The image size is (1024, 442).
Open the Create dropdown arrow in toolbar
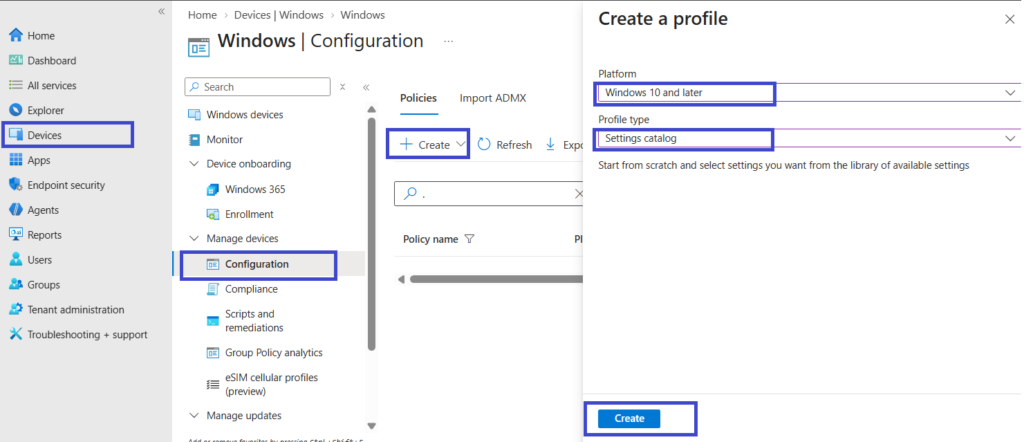pyautogui.click(x=461, y=144)
